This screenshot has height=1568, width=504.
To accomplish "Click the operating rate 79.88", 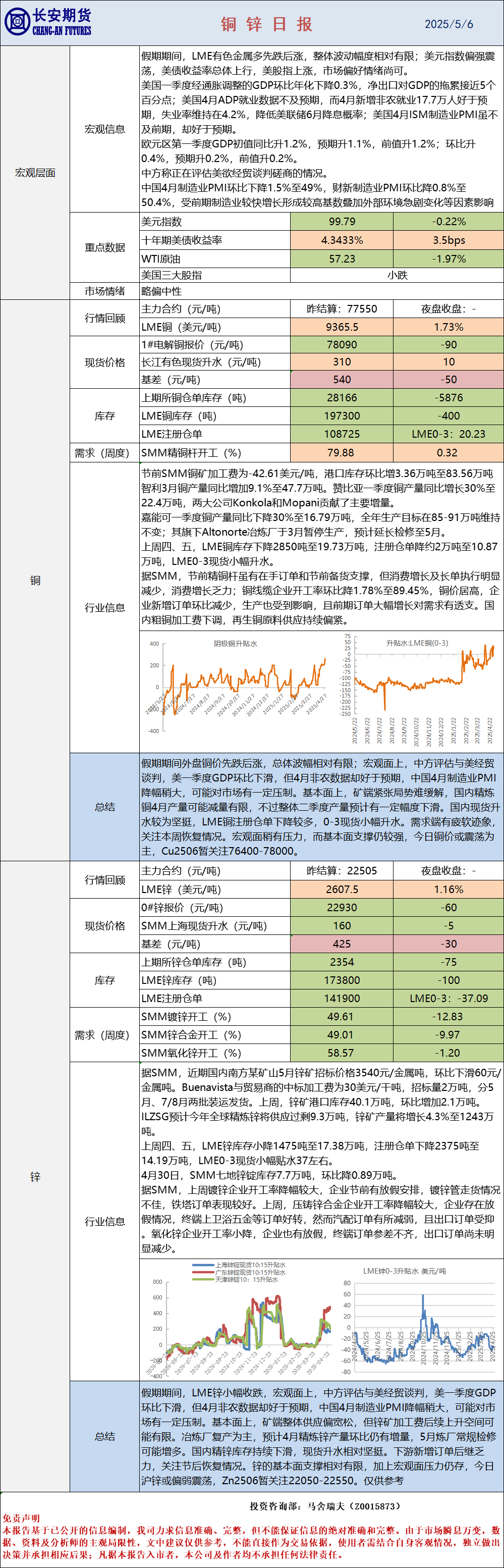I will coord(342,452).
